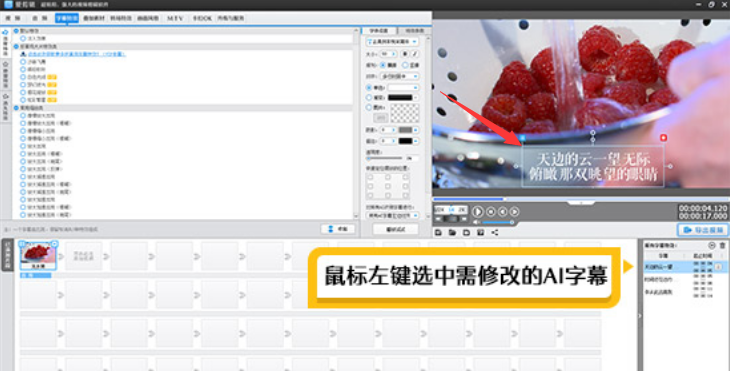
Task: Tick the center subtitle position checkbox
Action: point(388,186)
